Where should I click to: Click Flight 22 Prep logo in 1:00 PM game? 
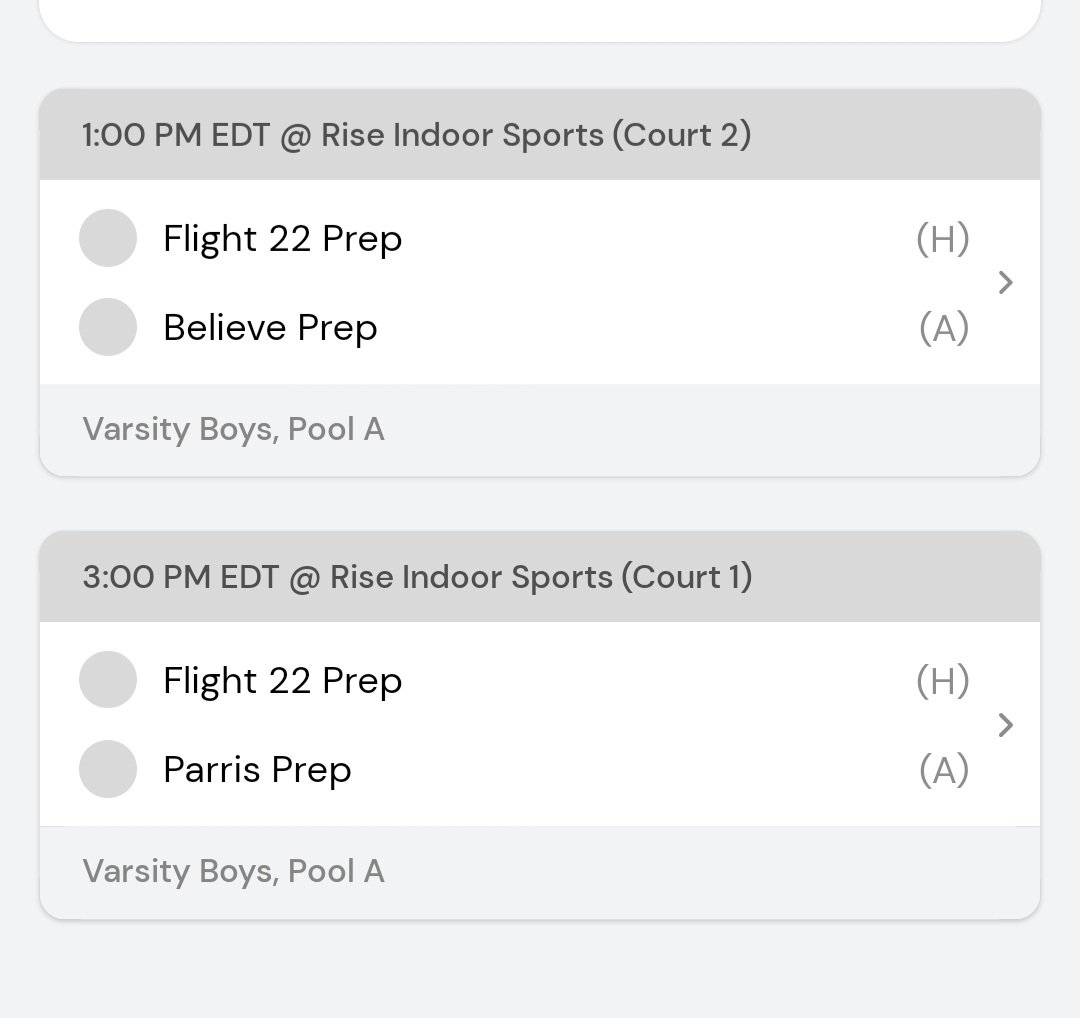pos(108,238)
